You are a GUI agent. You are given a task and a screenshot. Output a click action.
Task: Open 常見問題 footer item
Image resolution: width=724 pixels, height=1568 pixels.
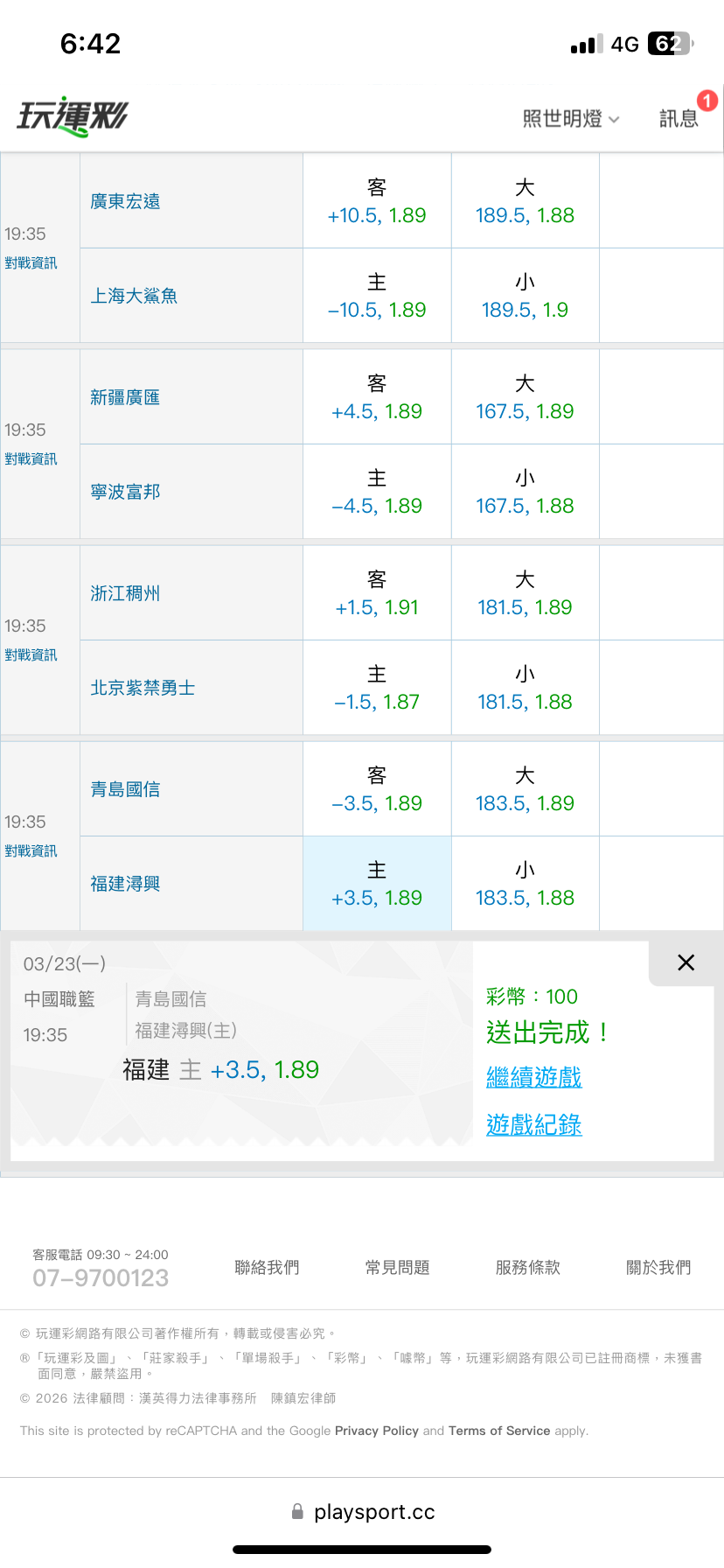tap(398, 1268)
